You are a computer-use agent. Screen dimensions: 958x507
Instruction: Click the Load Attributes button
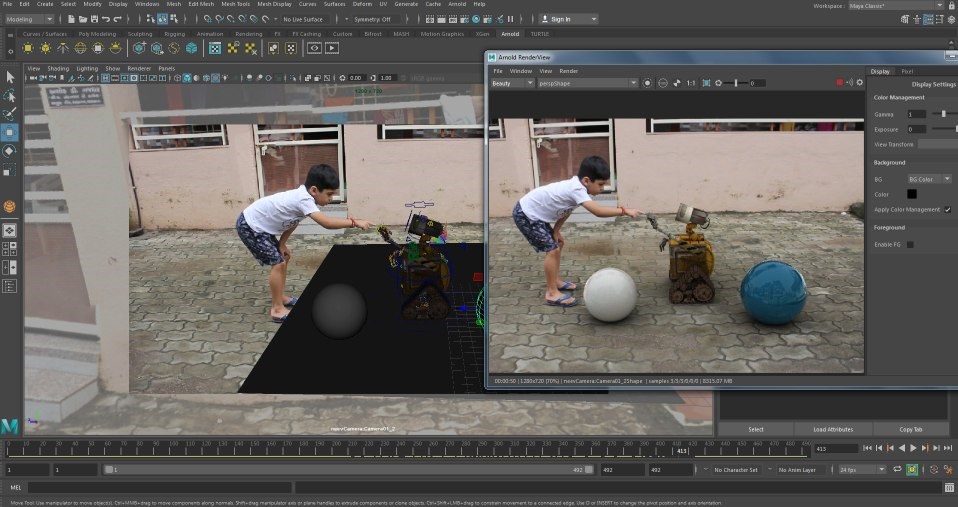tap(833, 429)
